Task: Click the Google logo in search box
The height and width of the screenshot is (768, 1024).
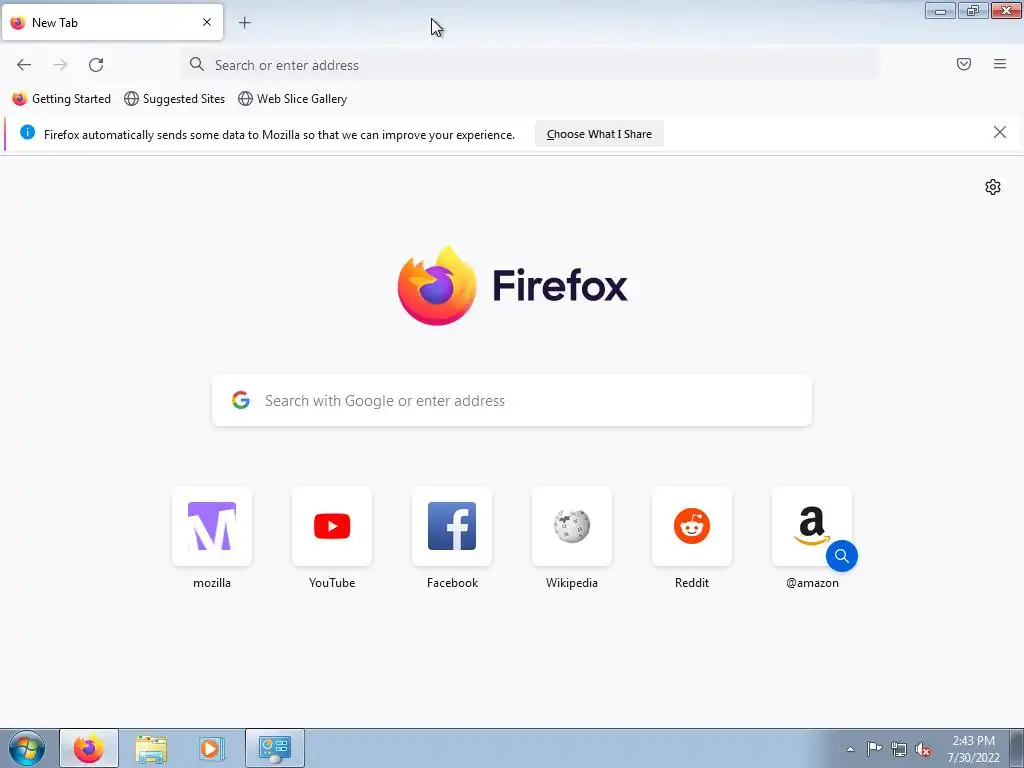Action: point(241,400)
